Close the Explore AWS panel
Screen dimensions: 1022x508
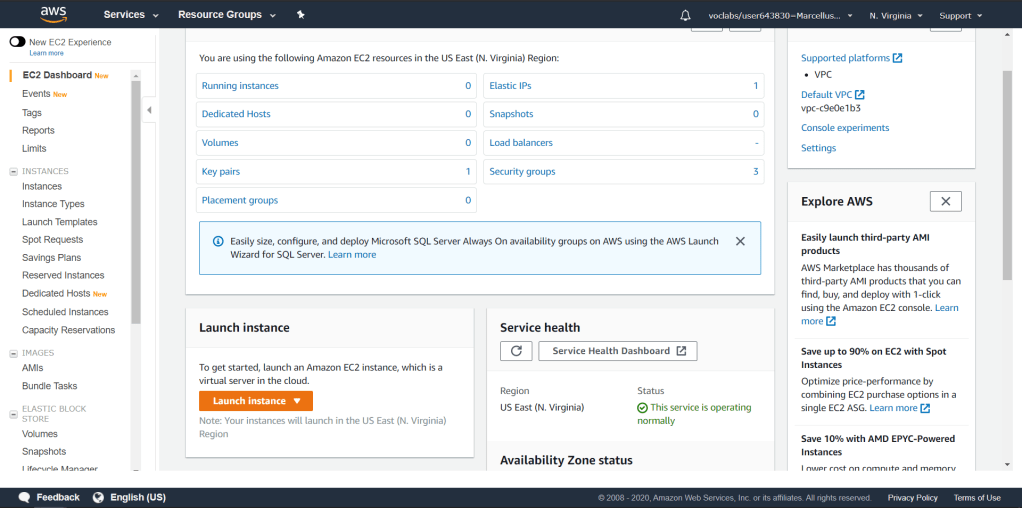[945, 201]
